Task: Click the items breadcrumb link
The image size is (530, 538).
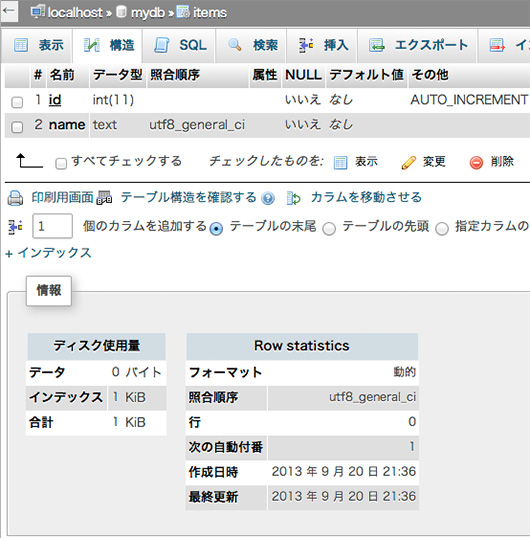Action: coord(210,13)
